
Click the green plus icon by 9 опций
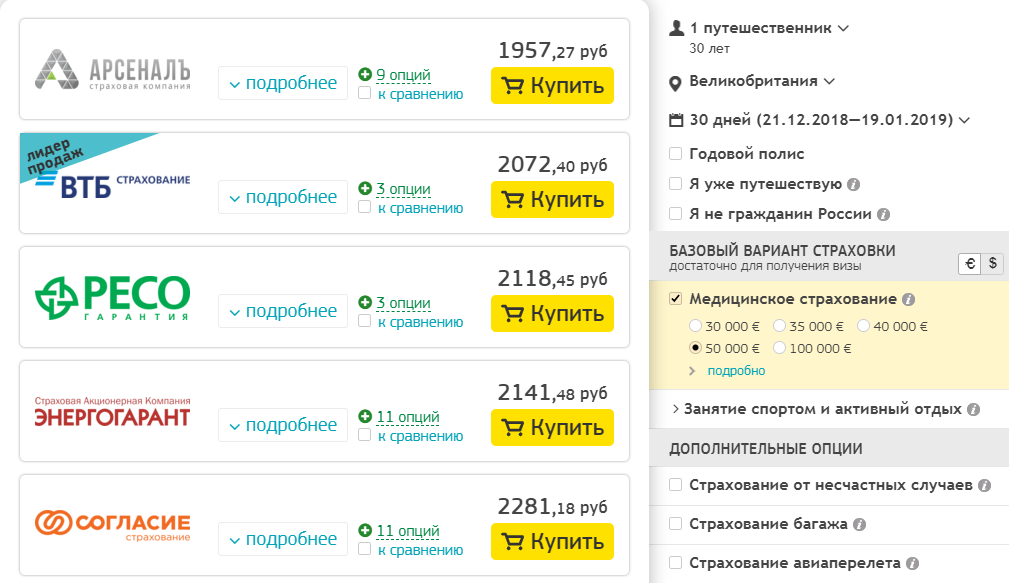[x=365, y=75]
